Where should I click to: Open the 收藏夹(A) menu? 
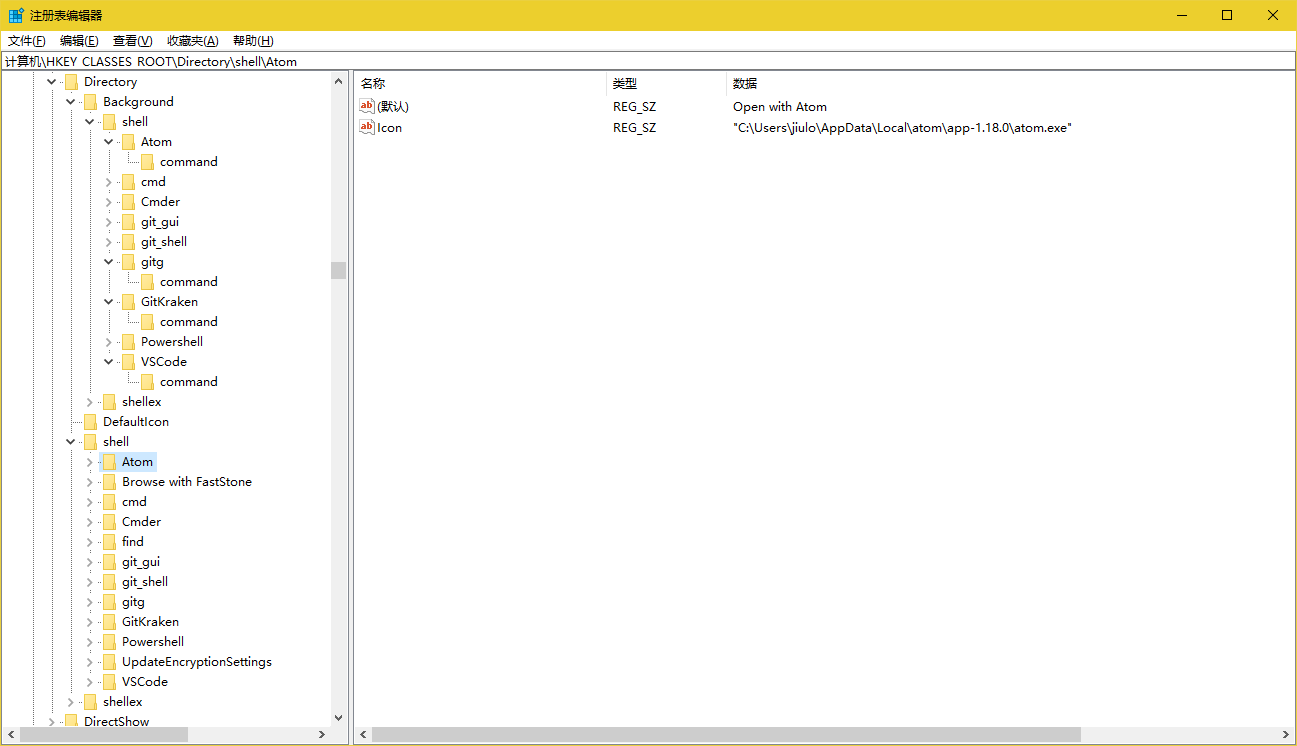[192, 41]
